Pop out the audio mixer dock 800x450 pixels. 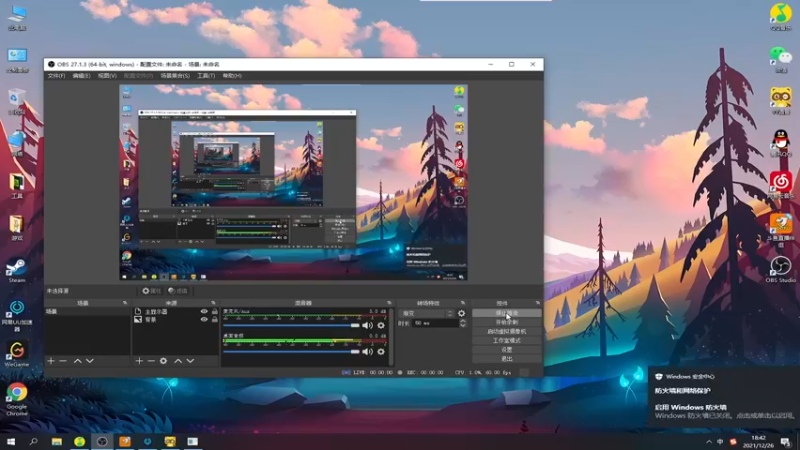pyautogui.click(x=389, y=303)
